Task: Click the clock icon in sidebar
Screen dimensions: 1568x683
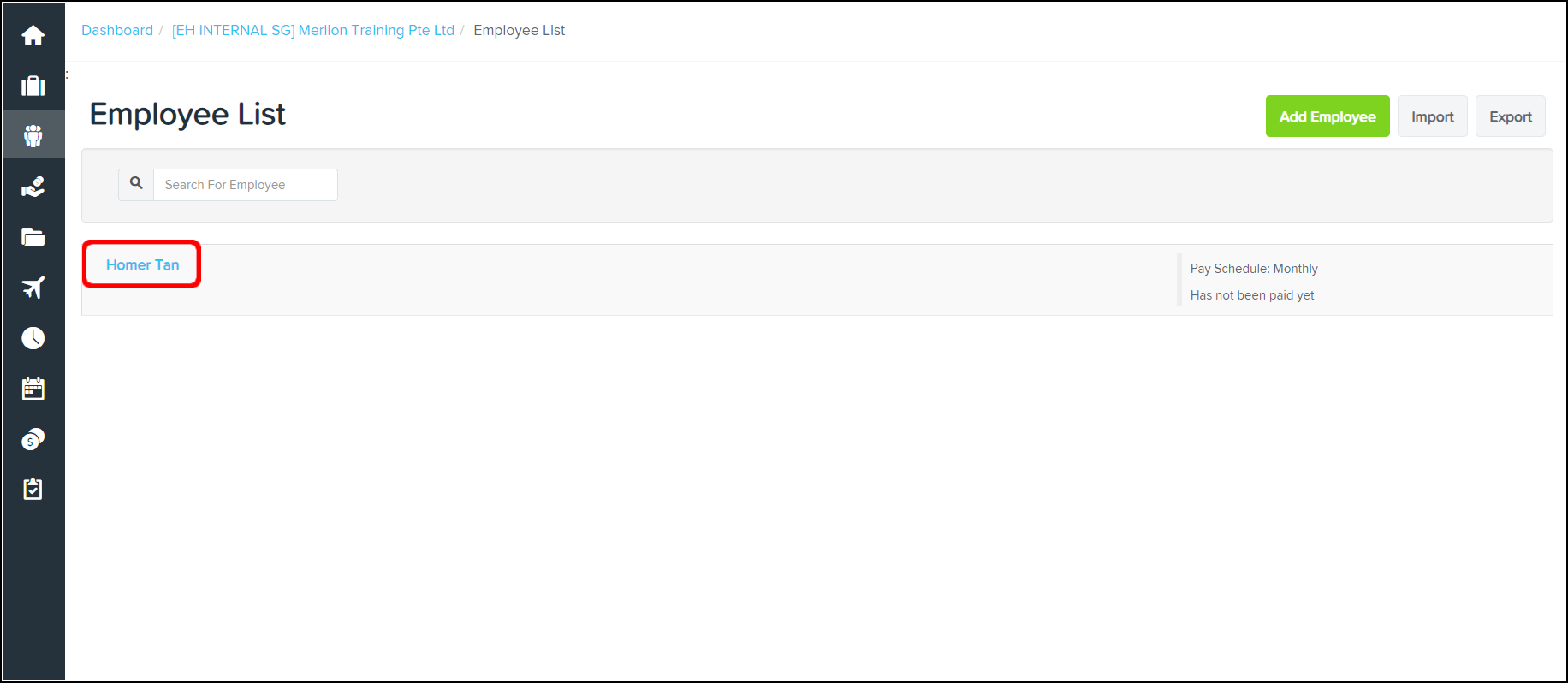Action: tap(33, 338)
